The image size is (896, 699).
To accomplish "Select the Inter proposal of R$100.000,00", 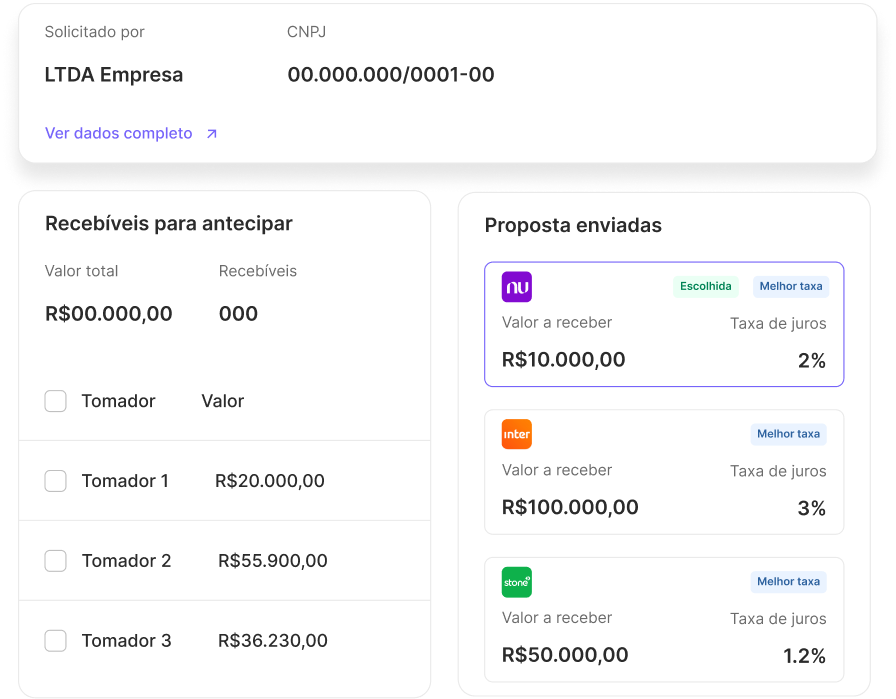I will [664, 472].
